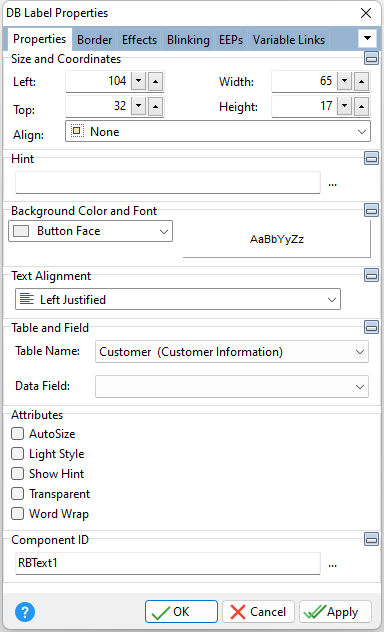The height and width of the screenshot is (632, 384).
Task: Collapse the Size and Coordinates section
Action: 371,58
